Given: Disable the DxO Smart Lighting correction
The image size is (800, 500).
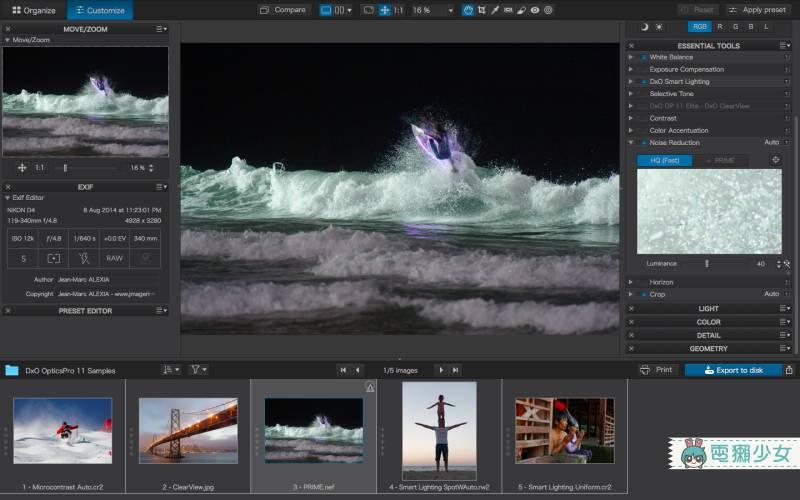Looking at the screenshot, I should pos(643,82).
